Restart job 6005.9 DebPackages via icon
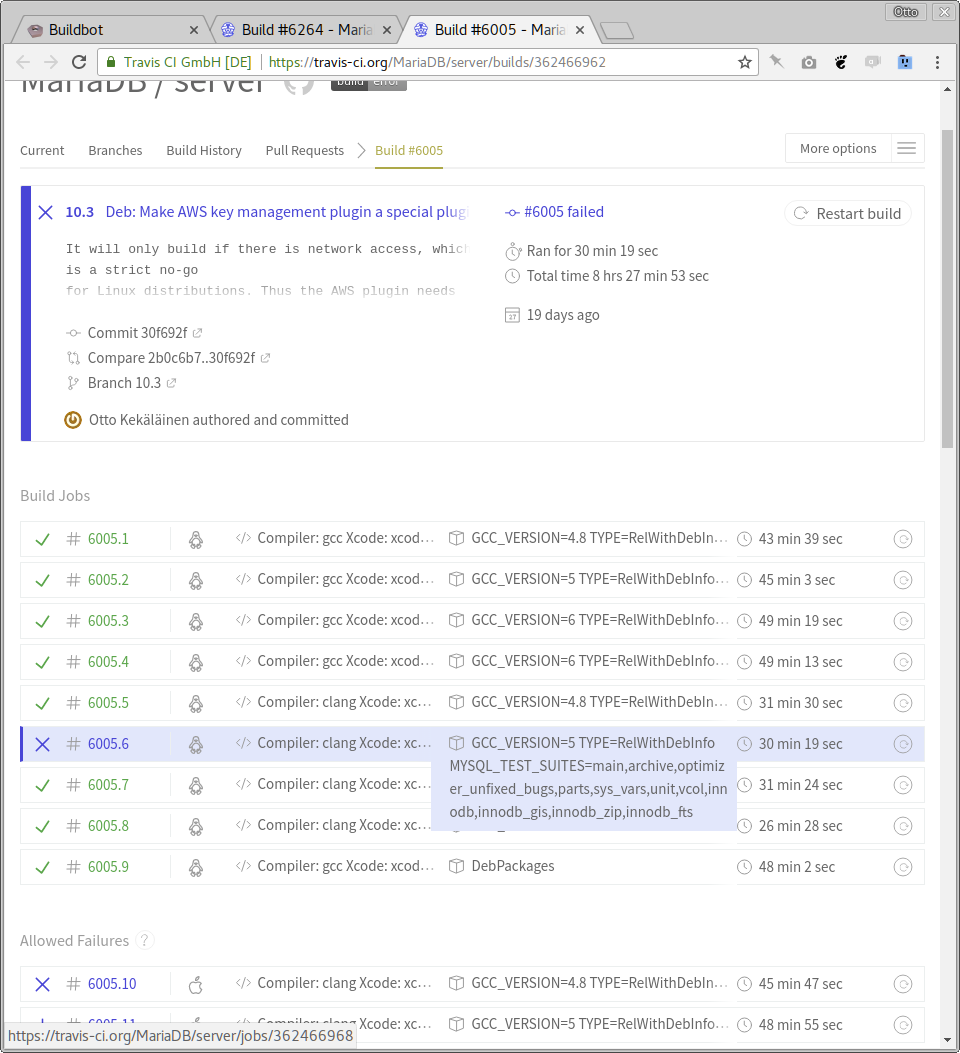 point(902,867)
